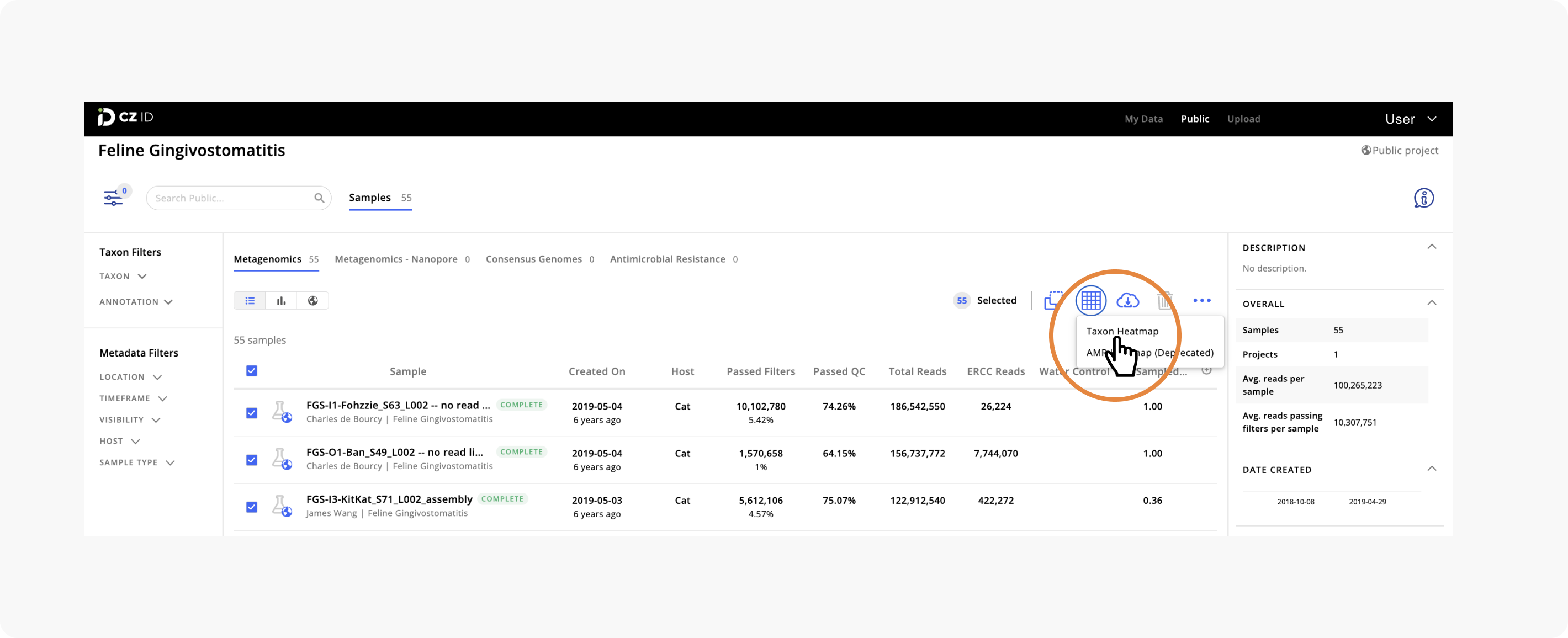Open the Upload page
This screenshot has height=638, width=1568.
coord(1243,119)
